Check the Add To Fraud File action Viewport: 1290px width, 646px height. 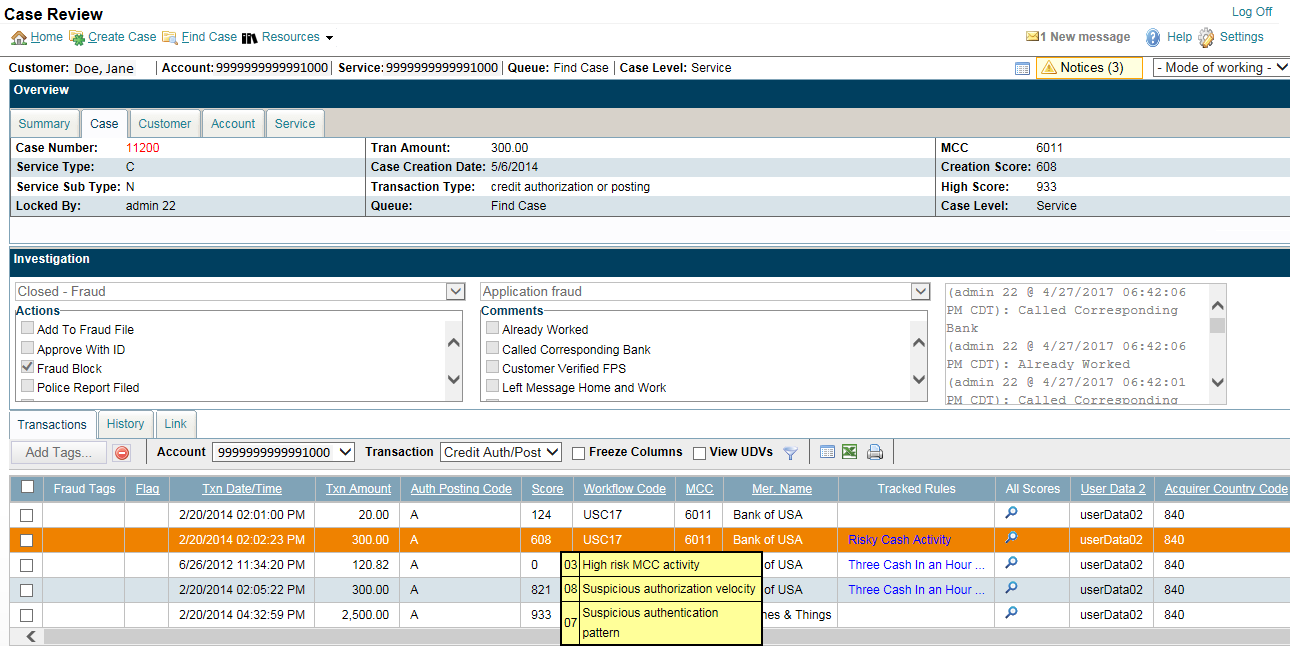click(28, 330)
